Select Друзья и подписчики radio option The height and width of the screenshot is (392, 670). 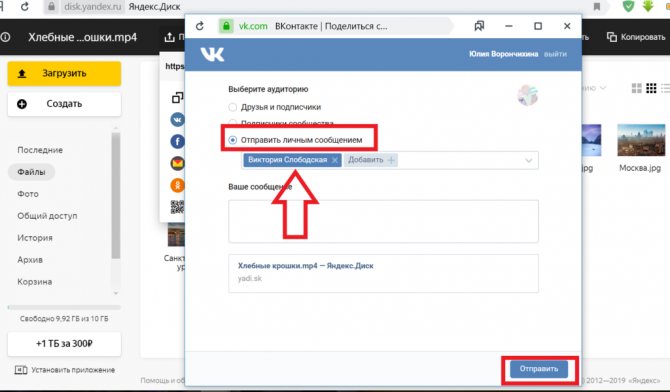pyautogui.click(x=232, y=107)
